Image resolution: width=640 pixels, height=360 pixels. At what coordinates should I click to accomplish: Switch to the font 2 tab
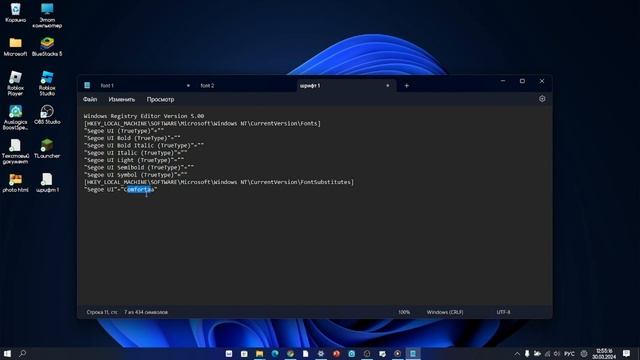(x=207, y=86)
